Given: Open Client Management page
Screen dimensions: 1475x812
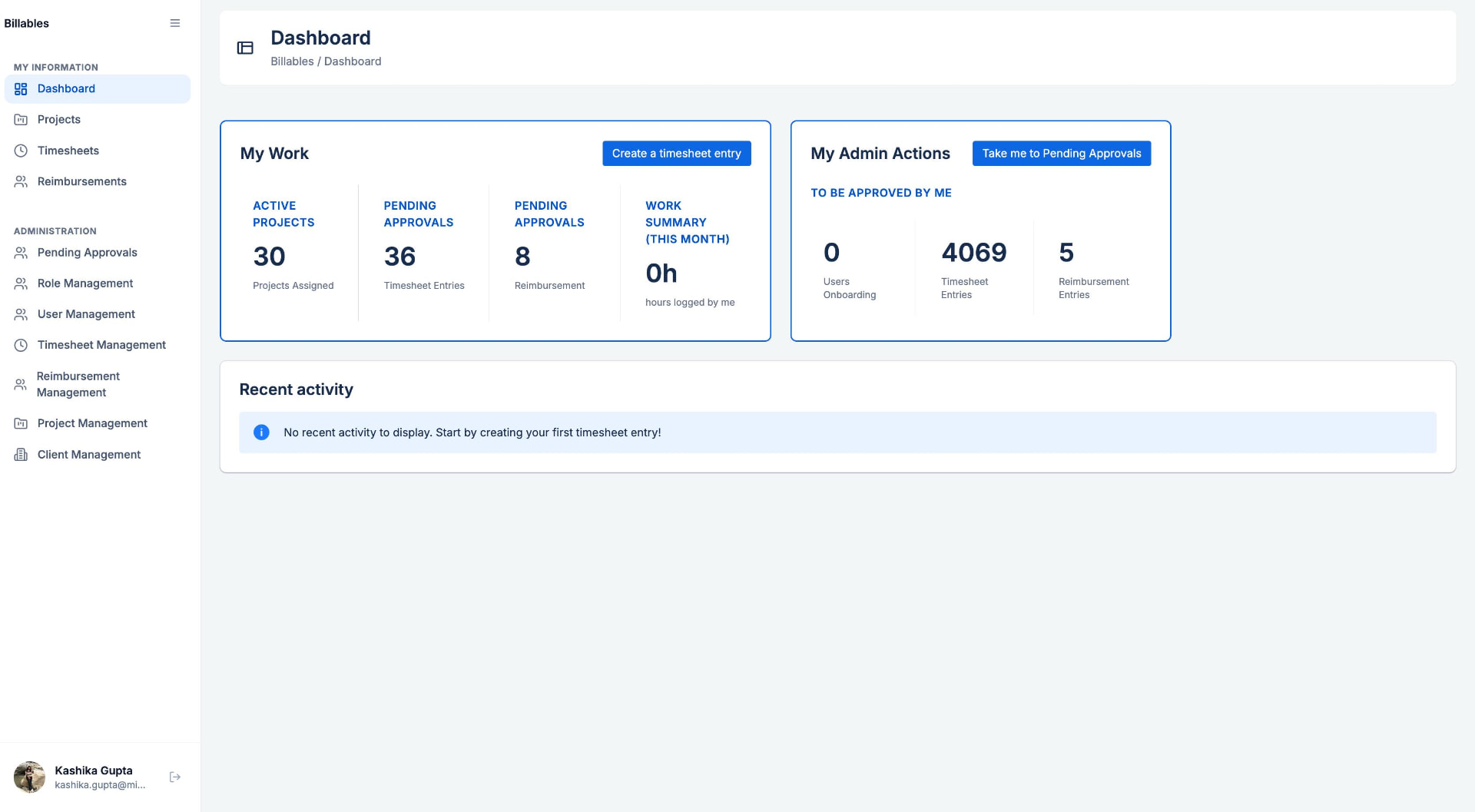Looking at the screenshot, I should 98,455.
